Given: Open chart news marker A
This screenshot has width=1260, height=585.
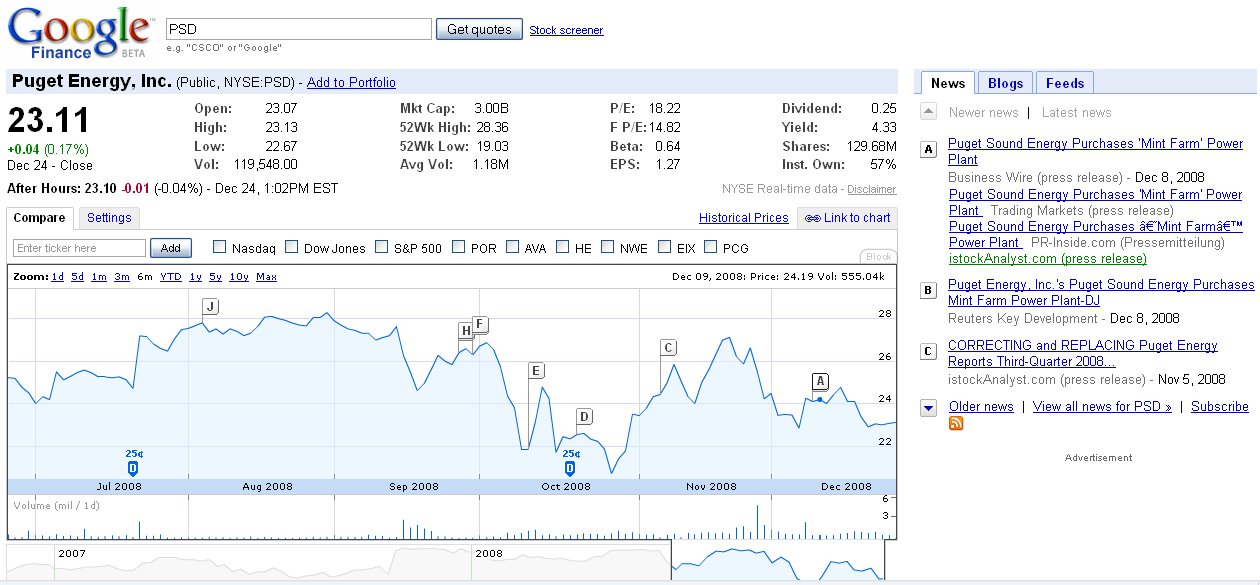Looking at the screenshot, I should tap(820, 381).
